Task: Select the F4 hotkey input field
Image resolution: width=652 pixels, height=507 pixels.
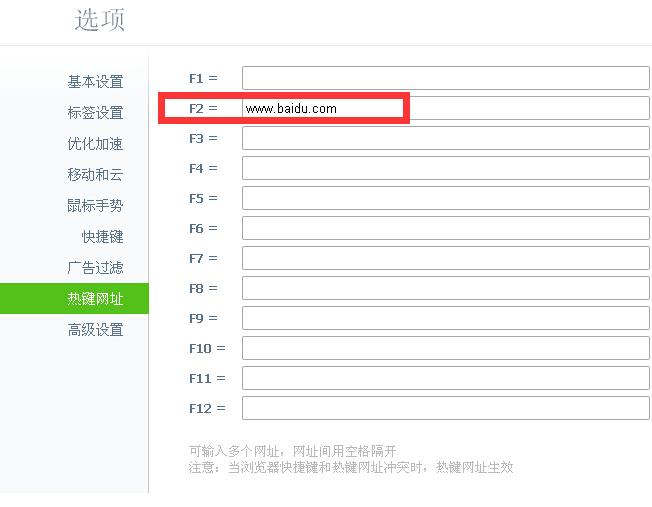Action: pos(445,168)
